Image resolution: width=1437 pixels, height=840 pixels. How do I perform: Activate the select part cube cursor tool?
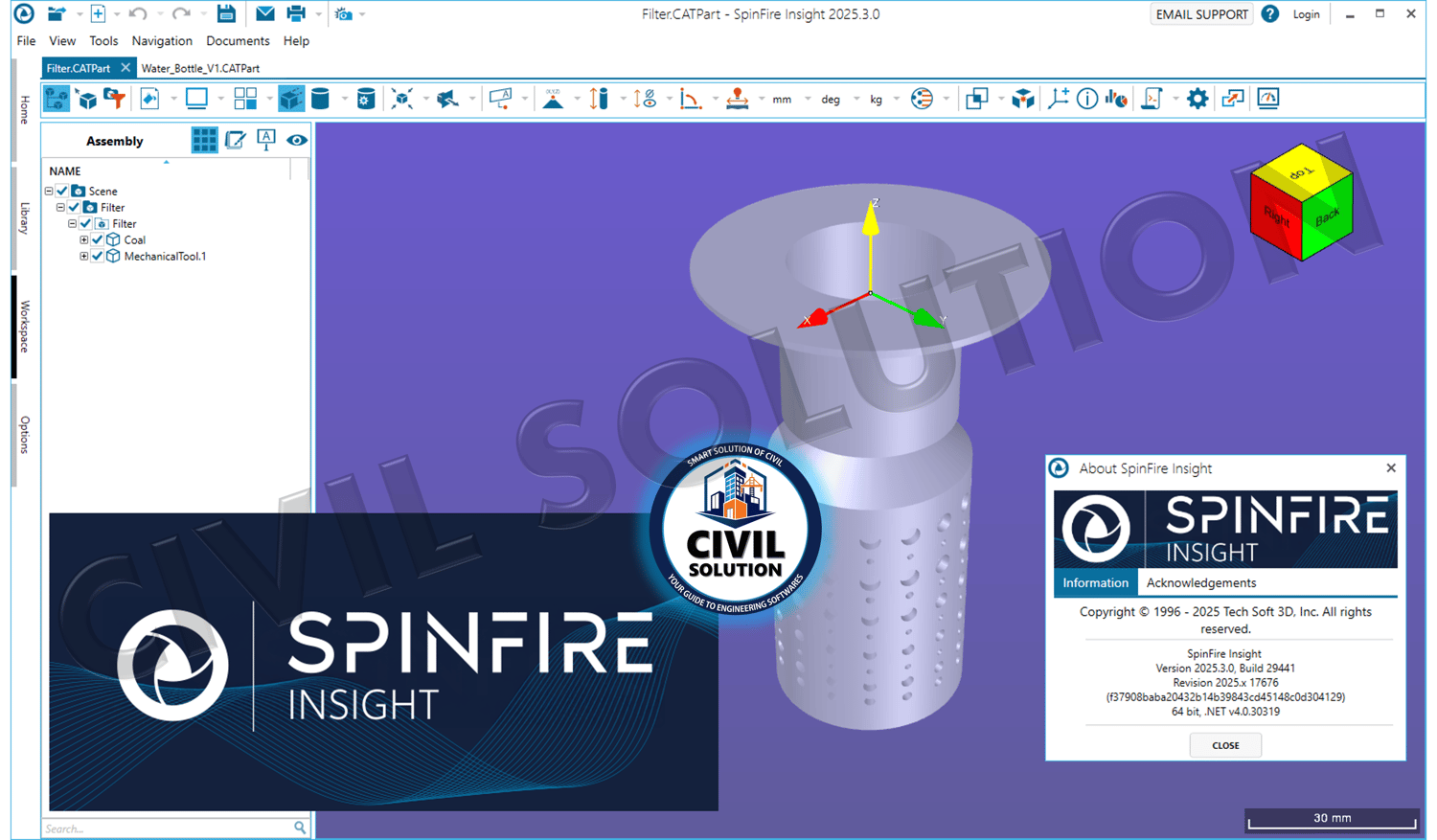pos(87,99)
